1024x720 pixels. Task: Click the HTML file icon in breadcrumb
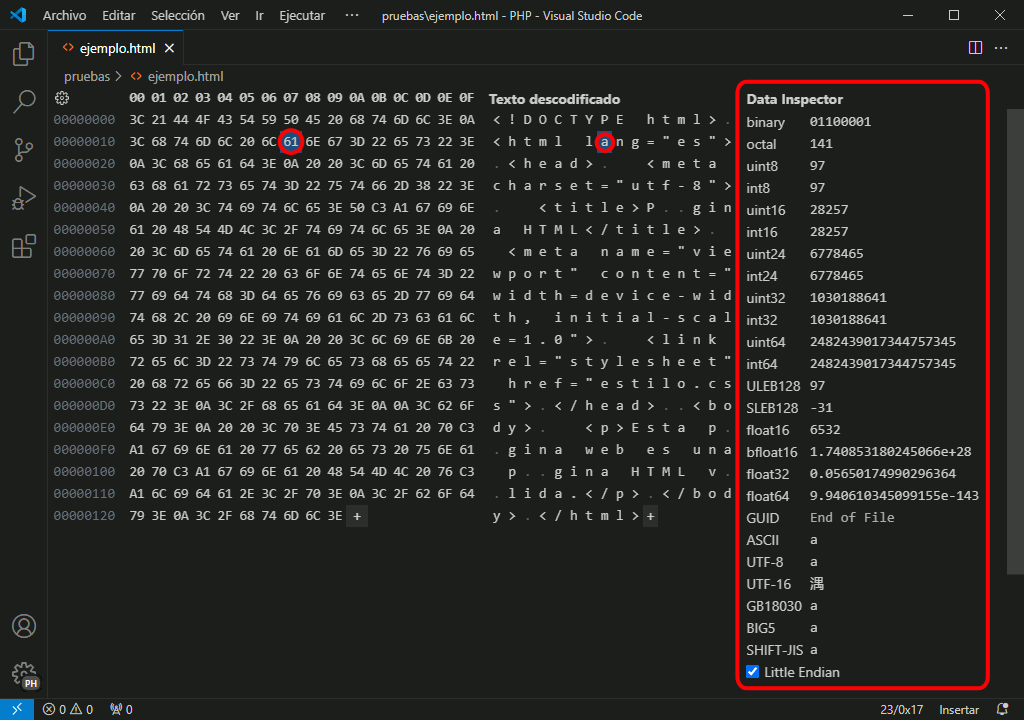tap(136, 76)
